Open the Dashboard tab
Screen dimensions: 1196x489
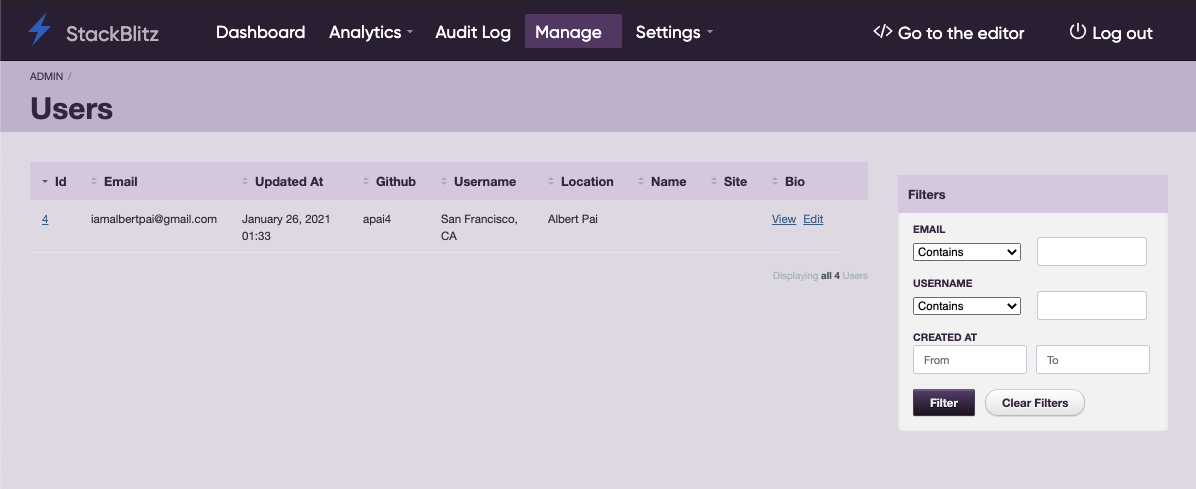click(x=260, y=32)
